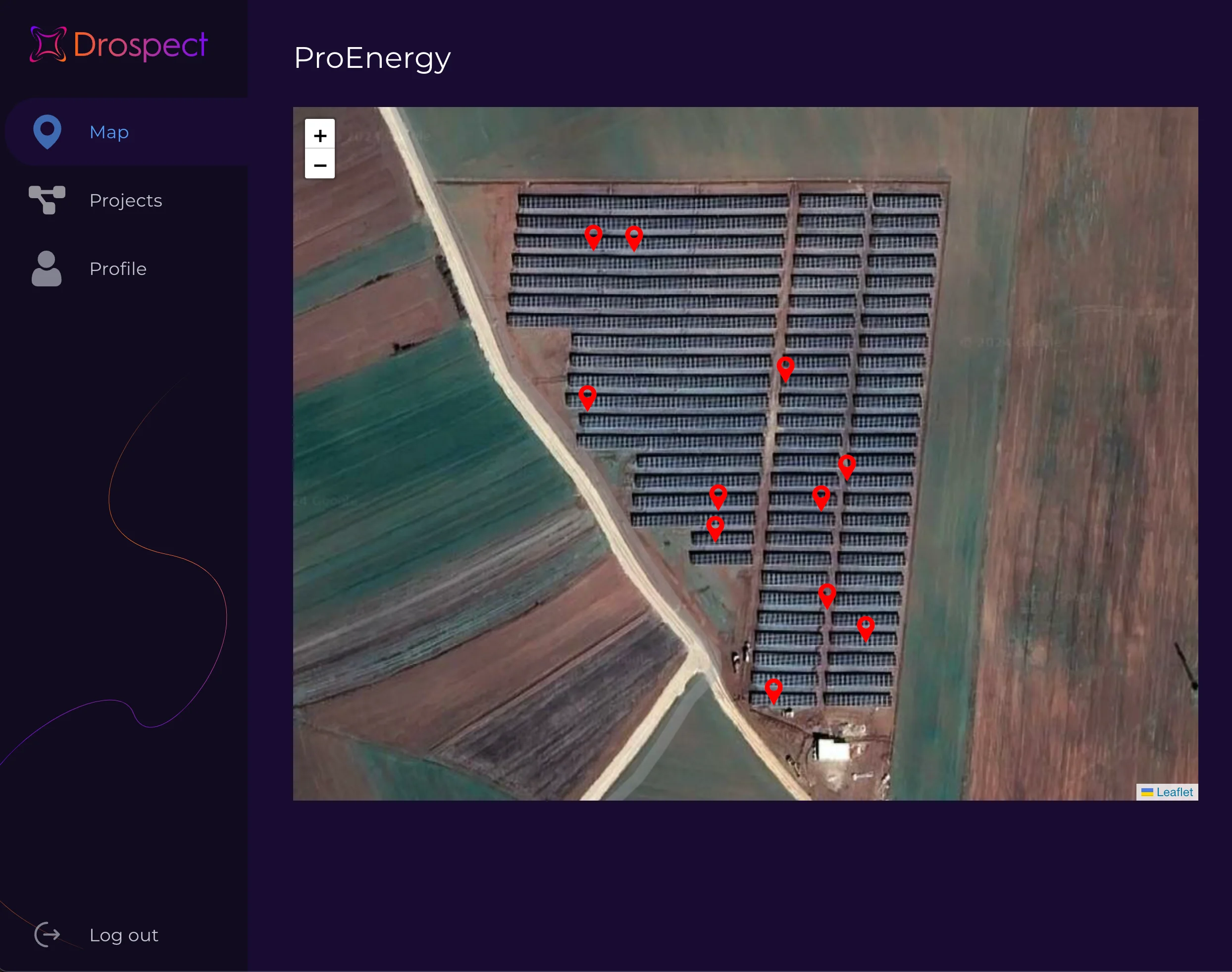Click the lone marker at the left panel edge
This screenshot has width=1232, height=972.
(588, 397)
